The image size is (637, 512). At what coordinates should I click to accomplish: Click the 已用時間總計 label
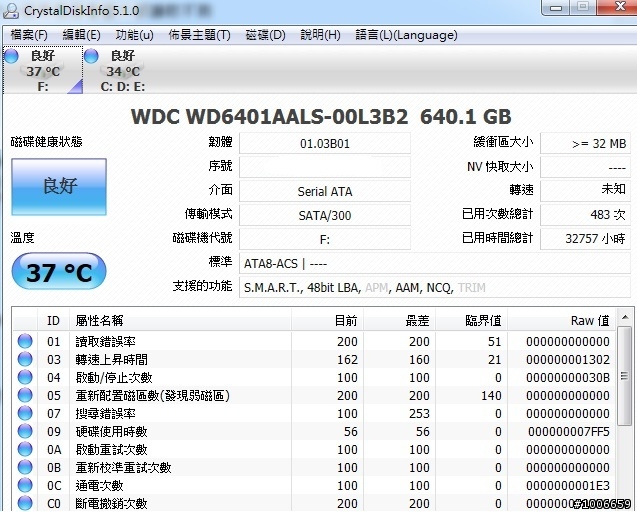point(497,238)
